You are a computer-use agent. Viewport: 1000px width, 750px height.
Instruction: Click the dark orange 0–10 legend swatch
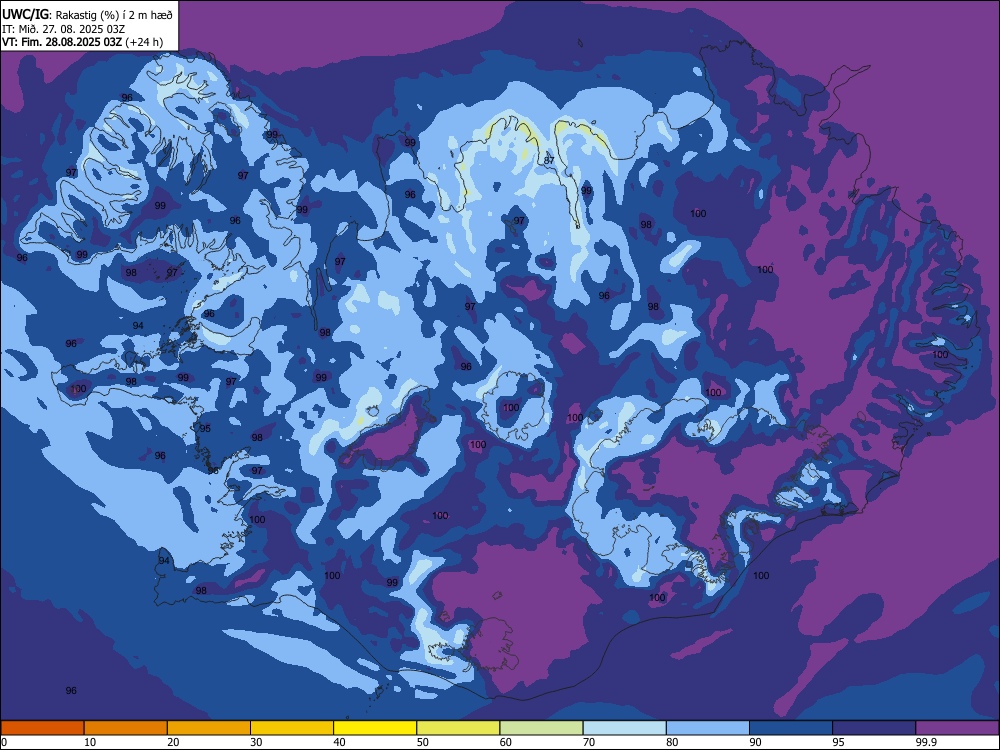[42, 728]
